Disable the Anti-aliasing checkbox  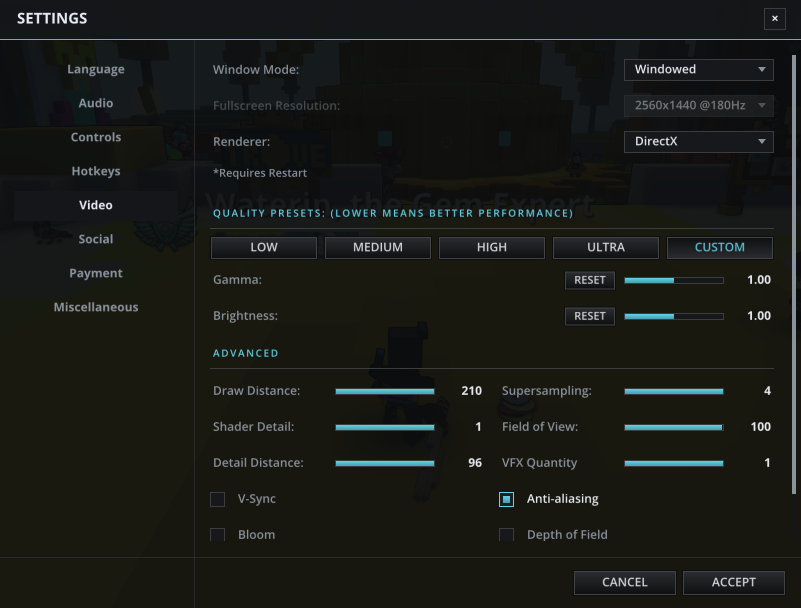click(x=506, y=499)
